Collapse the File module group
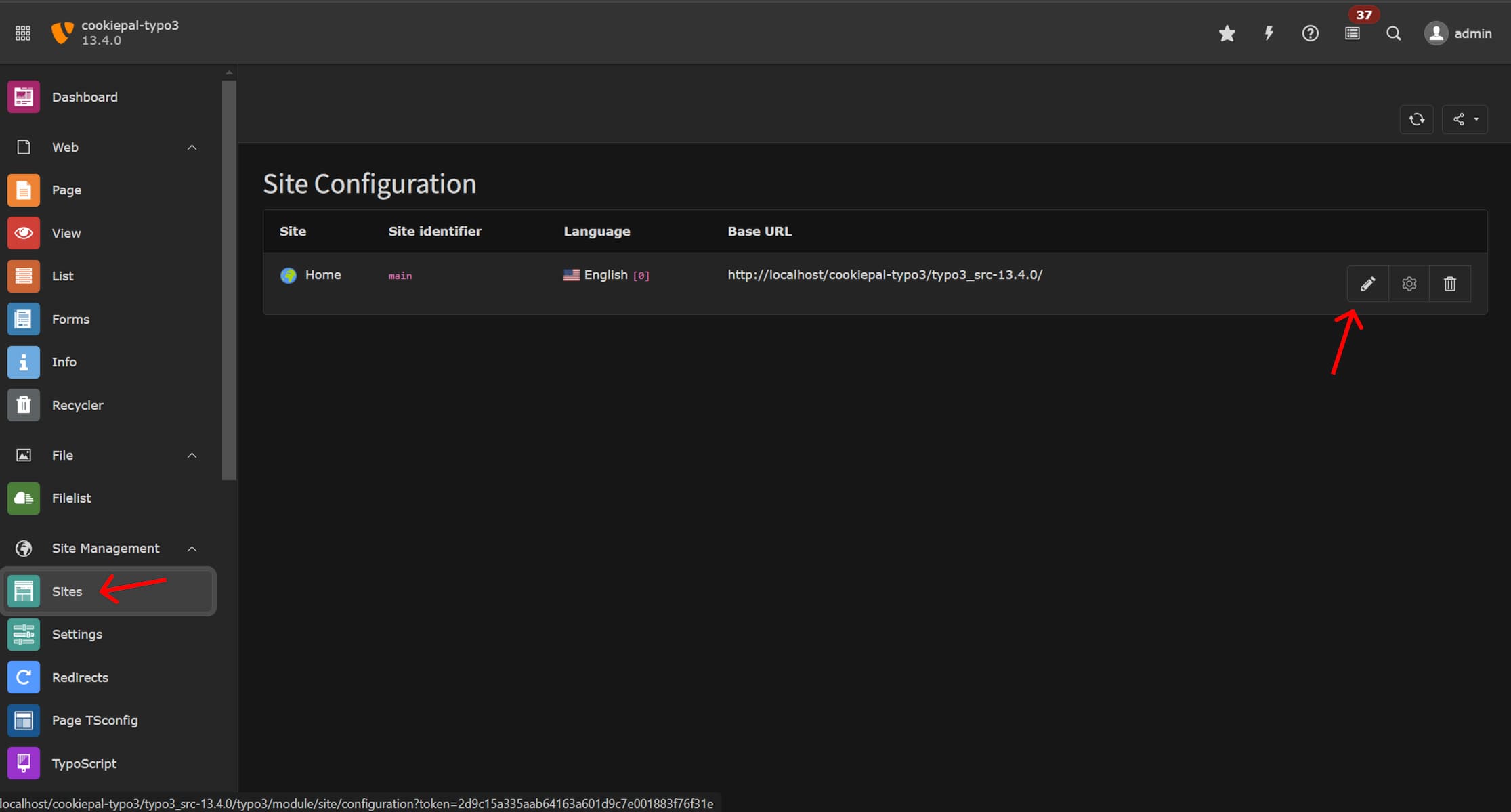Image resolution: width=1511 pixels, height=812 pixels. [x=192, y=455]
